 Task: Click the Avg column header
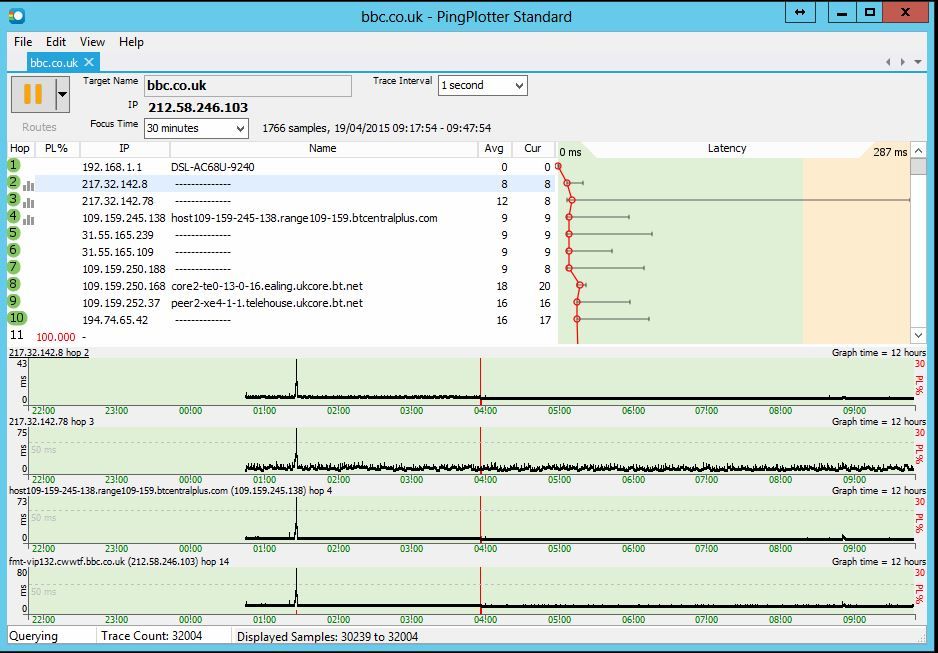tap(494, 148)
